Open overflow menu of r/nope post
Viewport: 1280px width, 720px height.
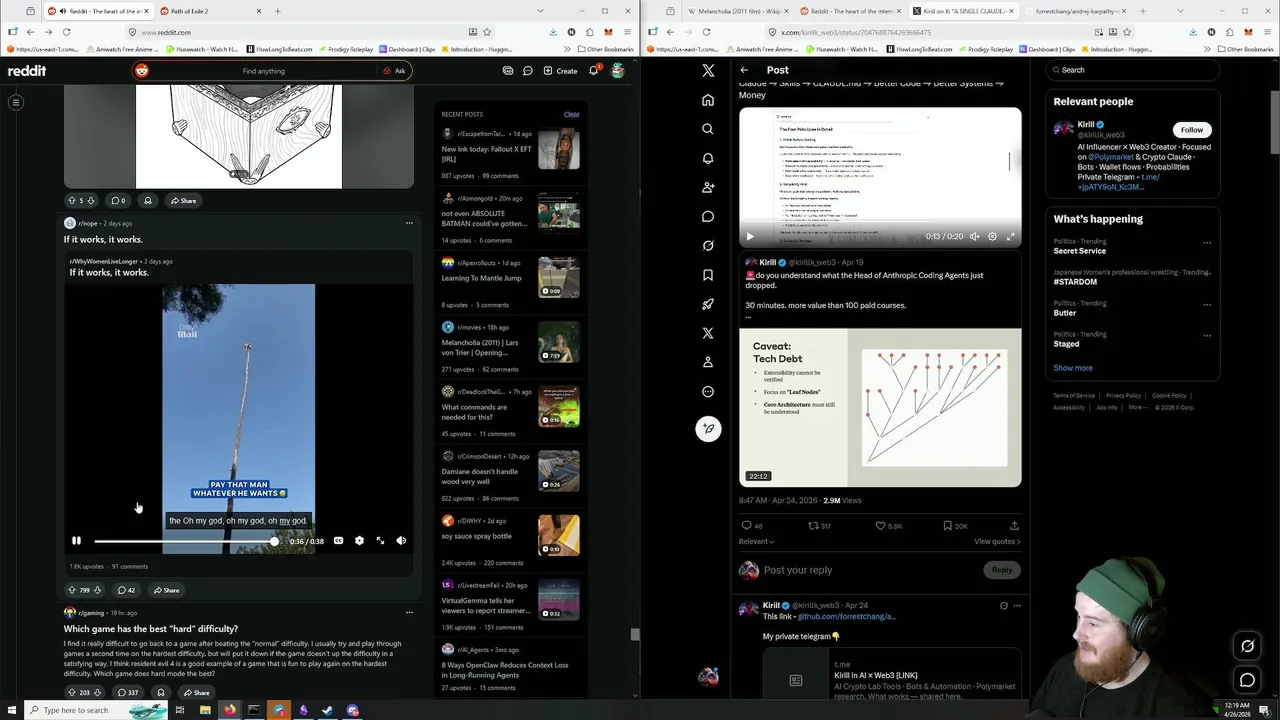click(409, 223)
